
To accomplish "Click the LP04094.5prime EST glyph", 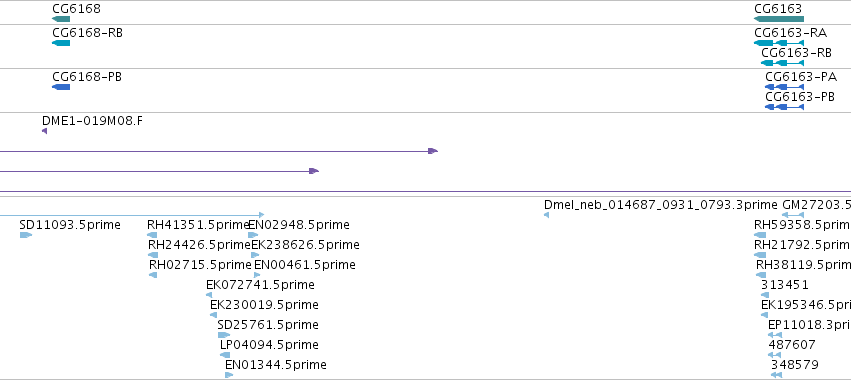I will click(x=225, y=355).
